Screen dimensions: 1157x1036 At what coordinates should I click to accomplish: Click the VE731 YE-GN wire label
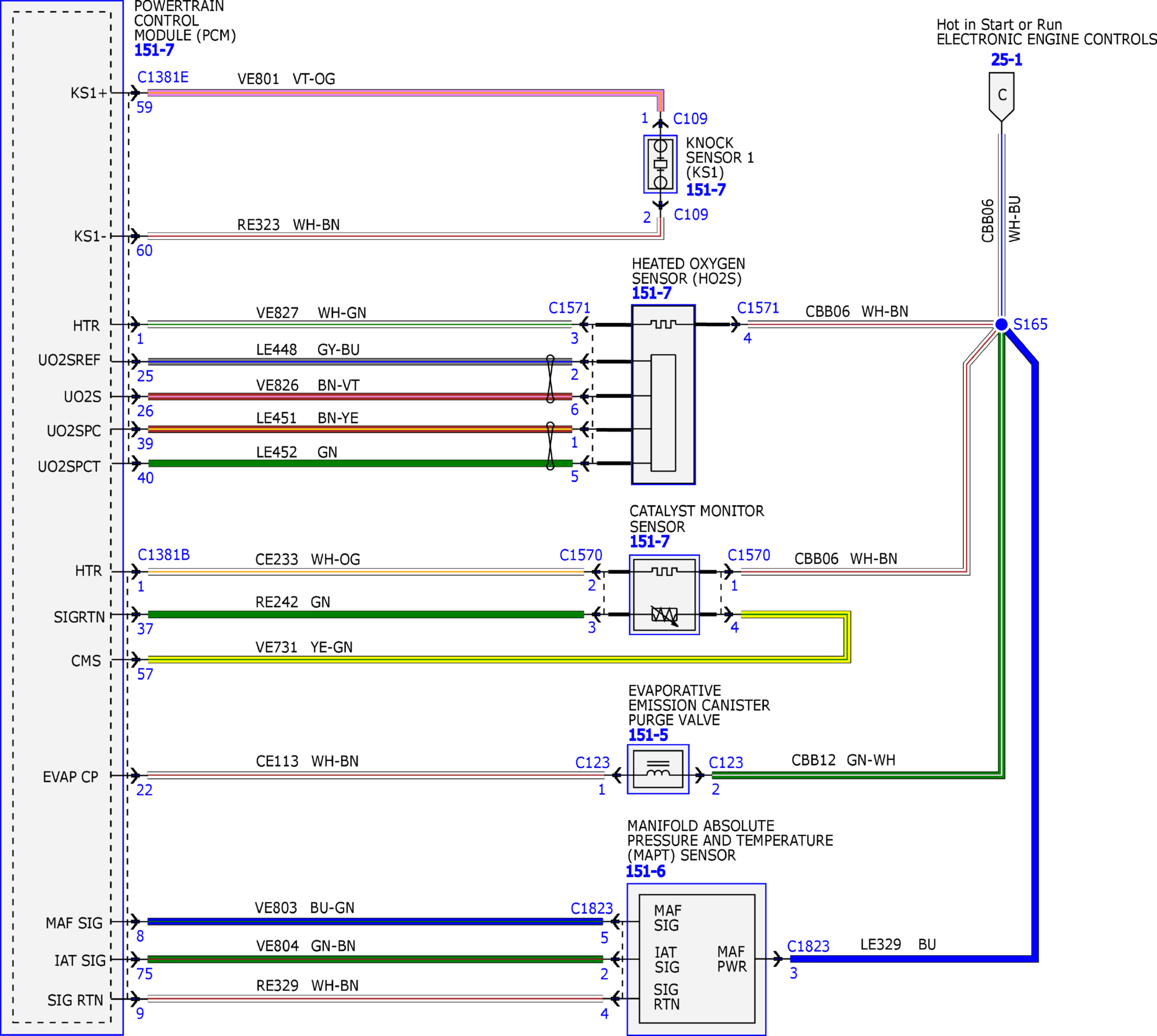coord(304,647)
